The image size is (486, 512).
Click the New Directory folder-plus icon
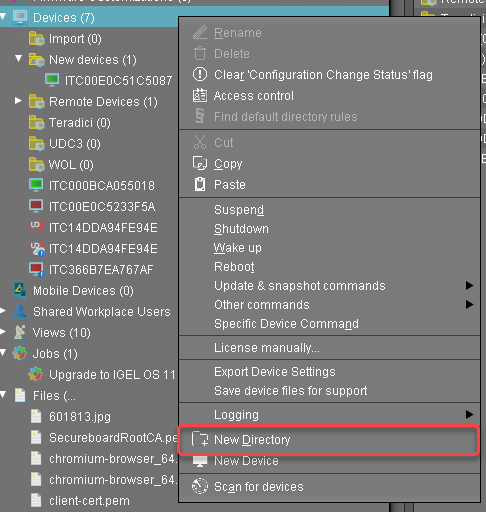coord(200,439)
